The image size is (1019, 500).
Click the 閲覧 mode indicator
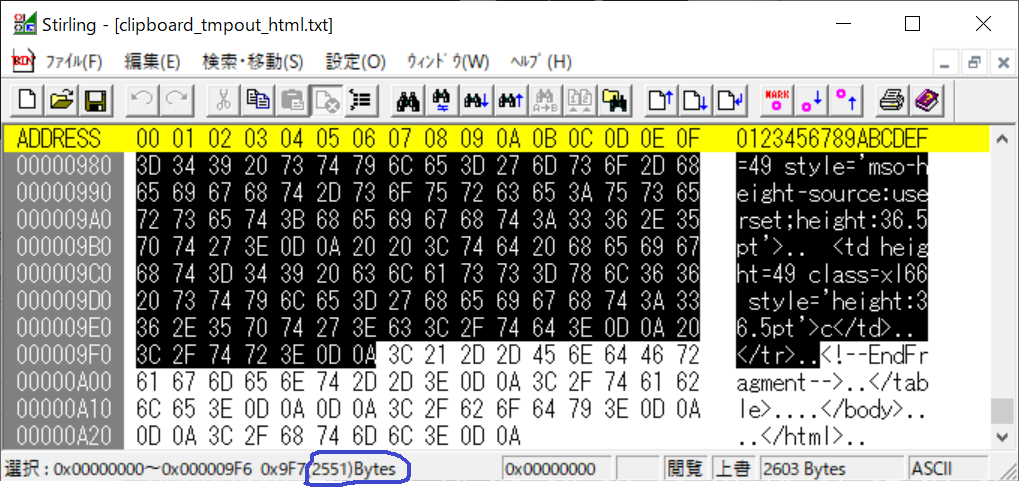(686, 469)
